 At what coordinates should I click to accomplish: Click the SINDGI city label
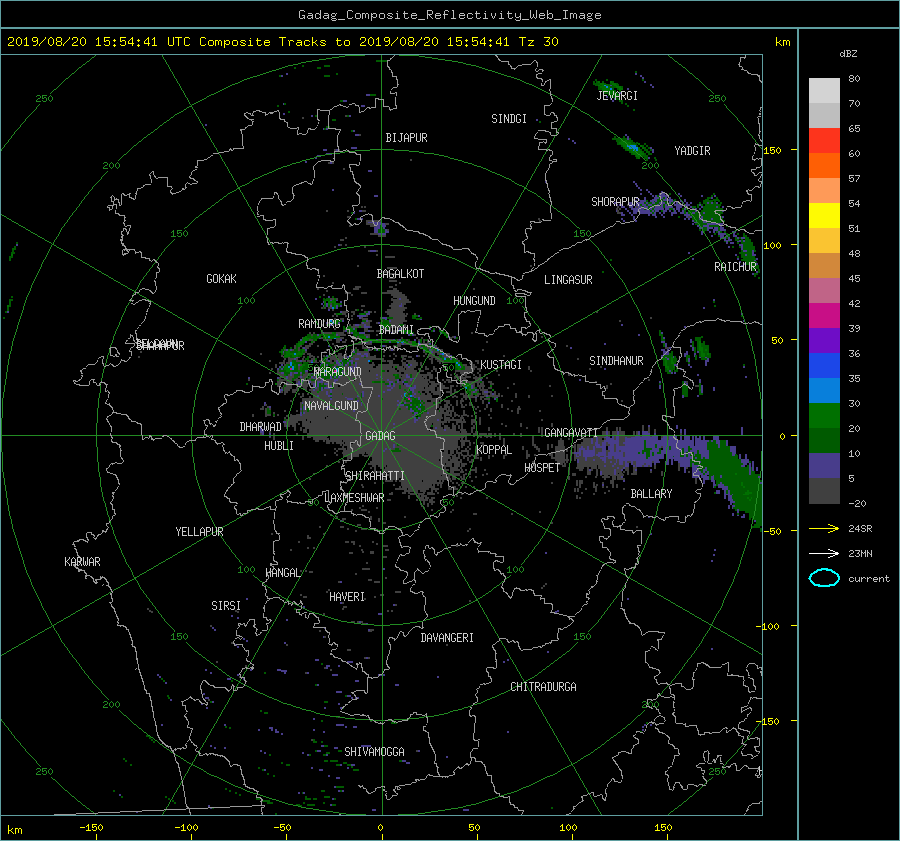pyautogui.click(x=509, y=119)
